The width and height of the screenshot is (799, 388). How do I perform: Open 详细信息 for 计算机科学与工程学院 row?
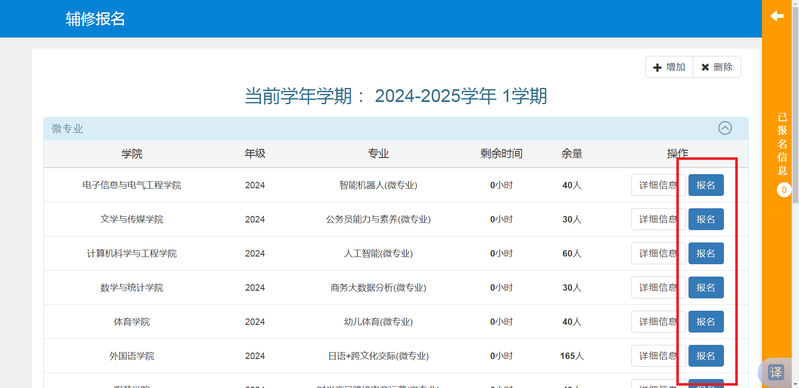coord(658,253)
